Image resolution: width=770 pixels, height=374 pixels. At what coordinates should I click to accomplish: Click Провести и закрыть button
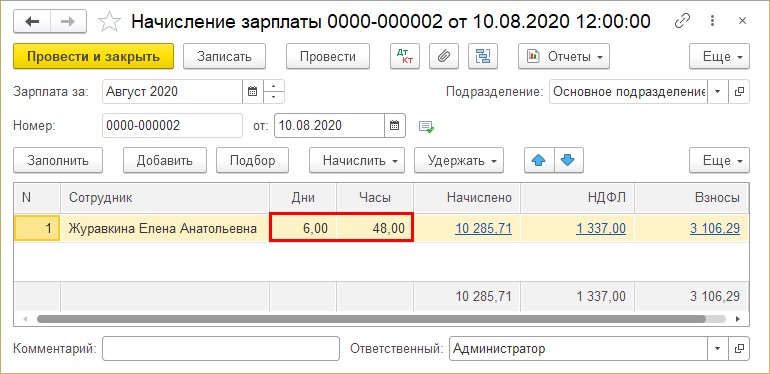pyautogui.click(x=93, y=56)
